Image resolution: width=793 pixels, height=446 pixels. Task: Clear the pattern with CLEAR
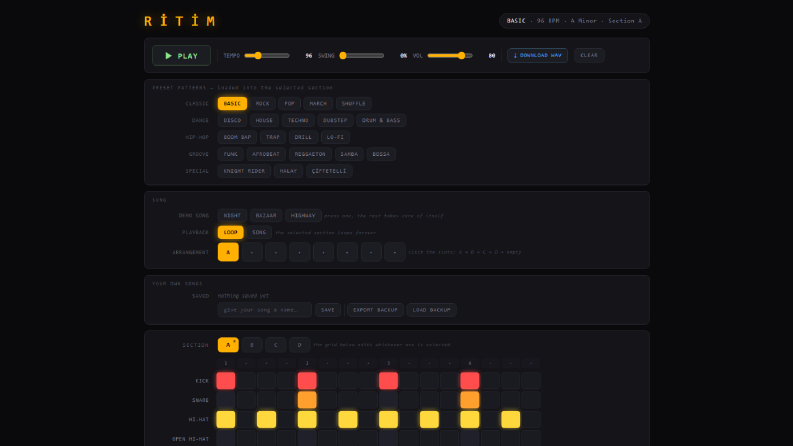tap(589, 55)
